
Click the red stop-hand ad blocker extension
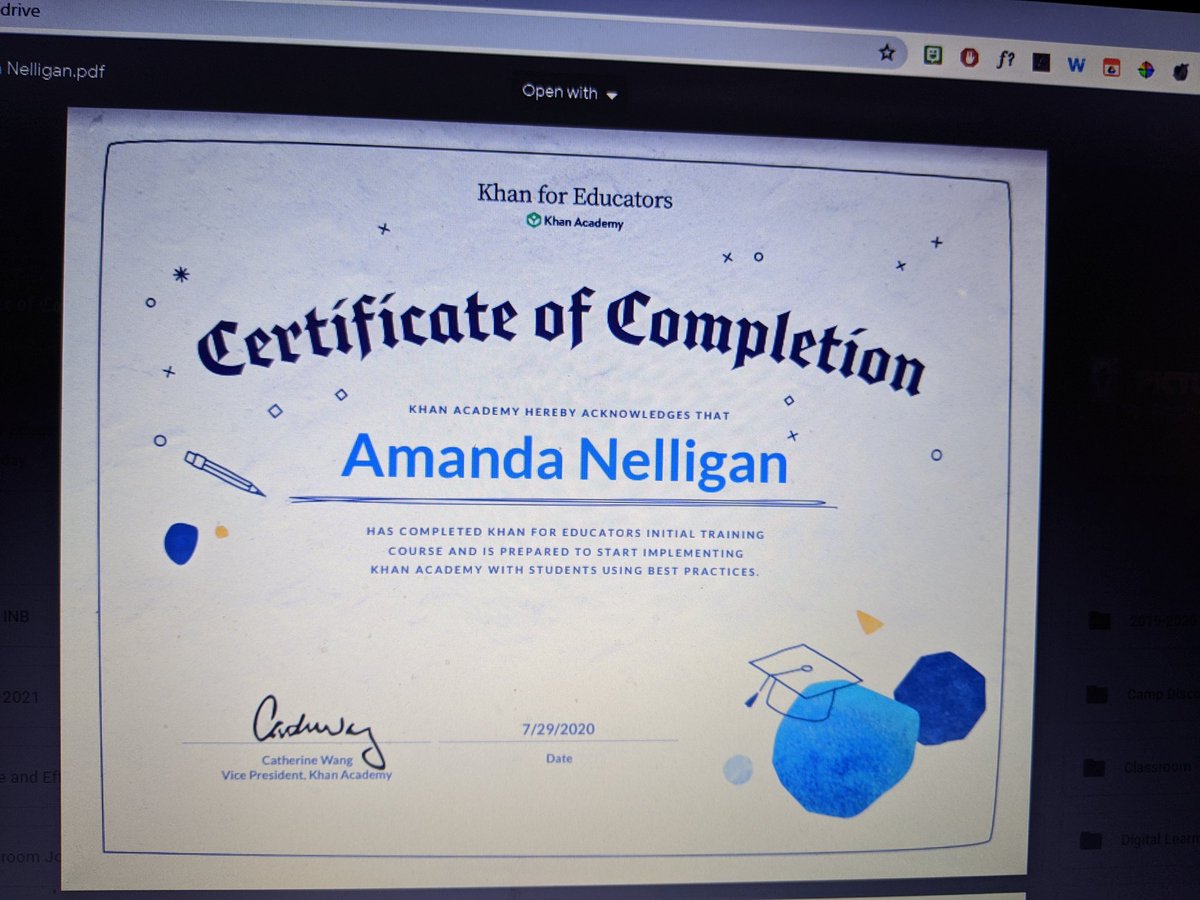coord(969,58)
